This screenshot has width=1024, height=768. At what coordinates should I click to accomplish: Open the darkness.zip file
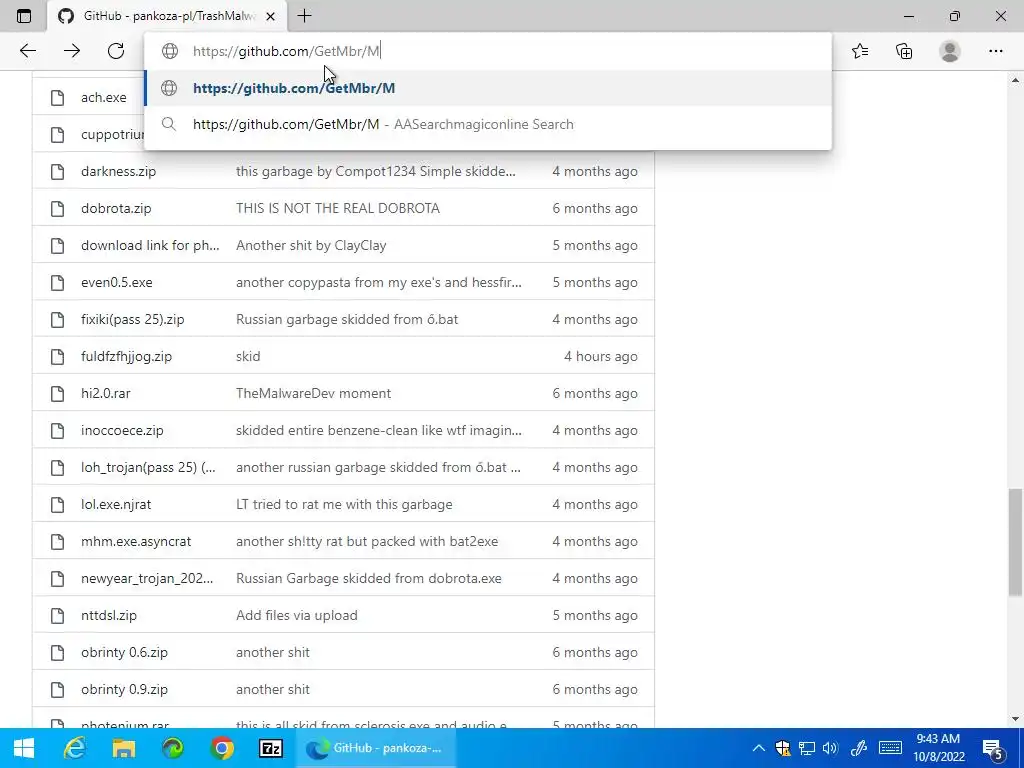(x=118, y=171)
